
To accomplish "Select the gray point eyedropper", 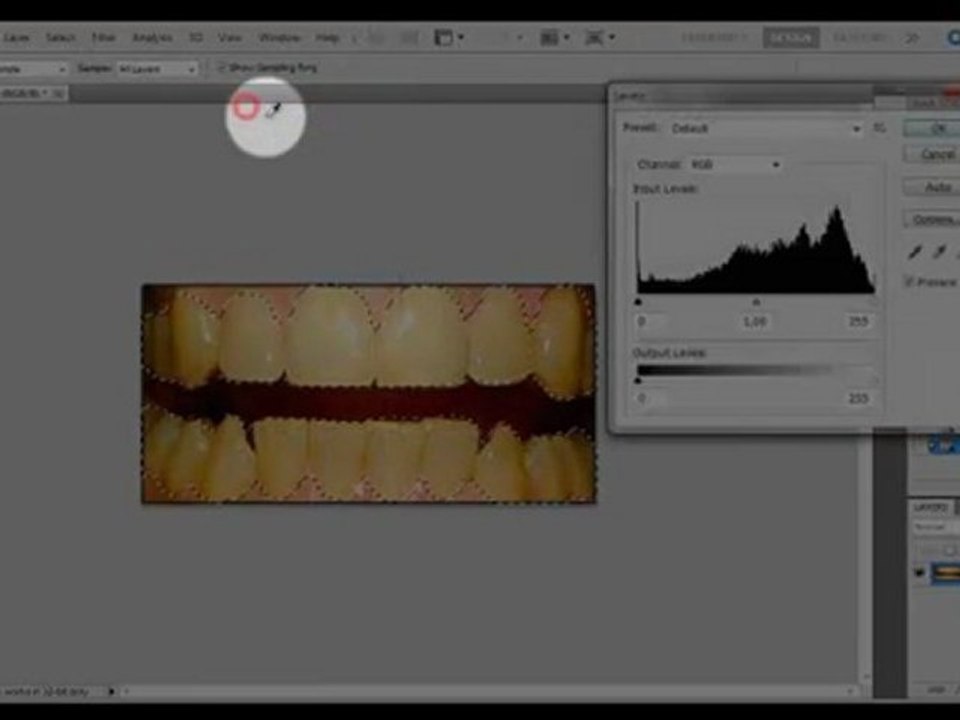I will click(940, 252).
